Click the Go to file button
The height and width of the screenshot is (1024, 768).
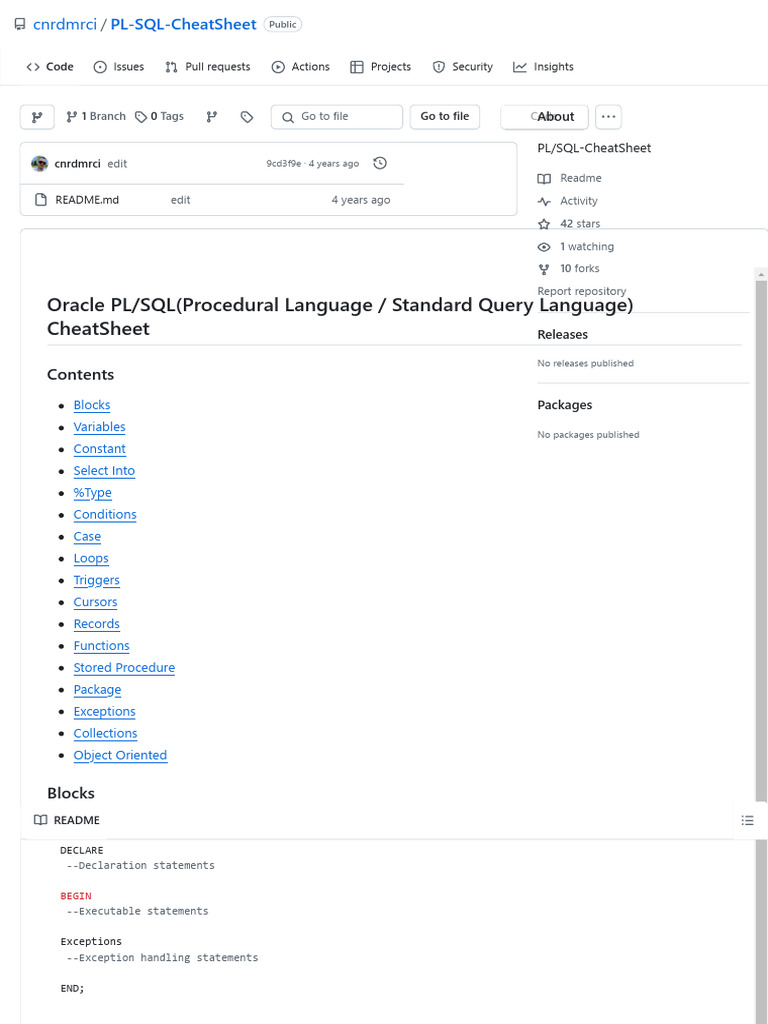pos(445,117)
